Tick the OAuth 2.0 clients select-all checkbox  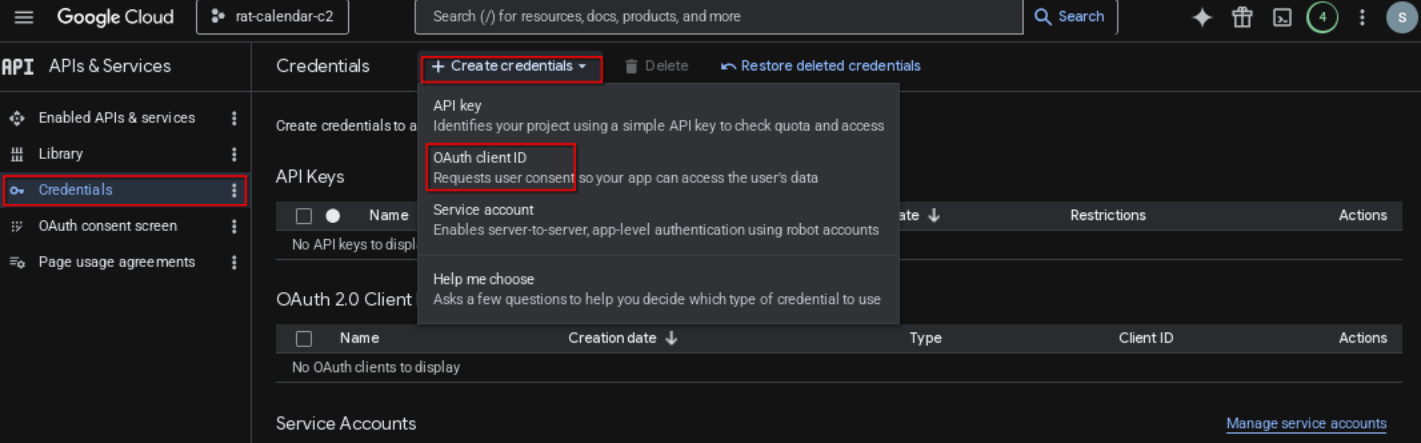(304, 338)
